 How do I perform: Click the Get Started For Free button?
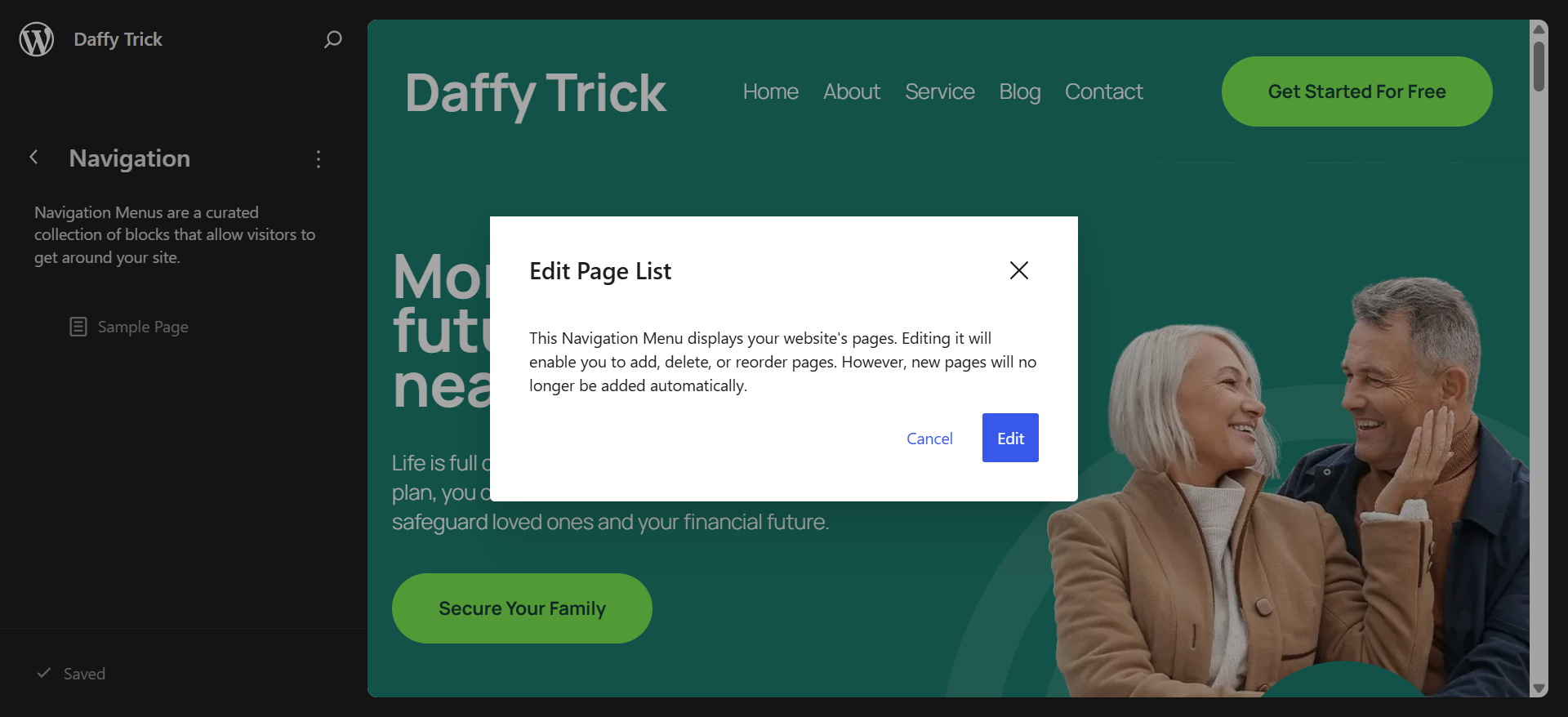tap(1356, 91)
